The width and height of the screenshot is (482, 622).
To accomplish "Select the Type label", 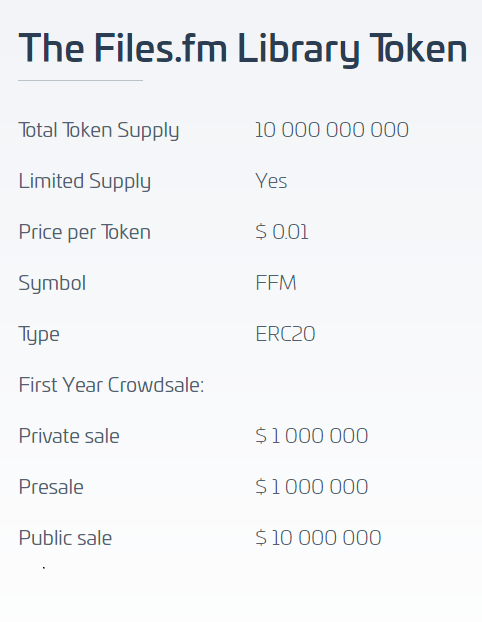I will 39,334.
